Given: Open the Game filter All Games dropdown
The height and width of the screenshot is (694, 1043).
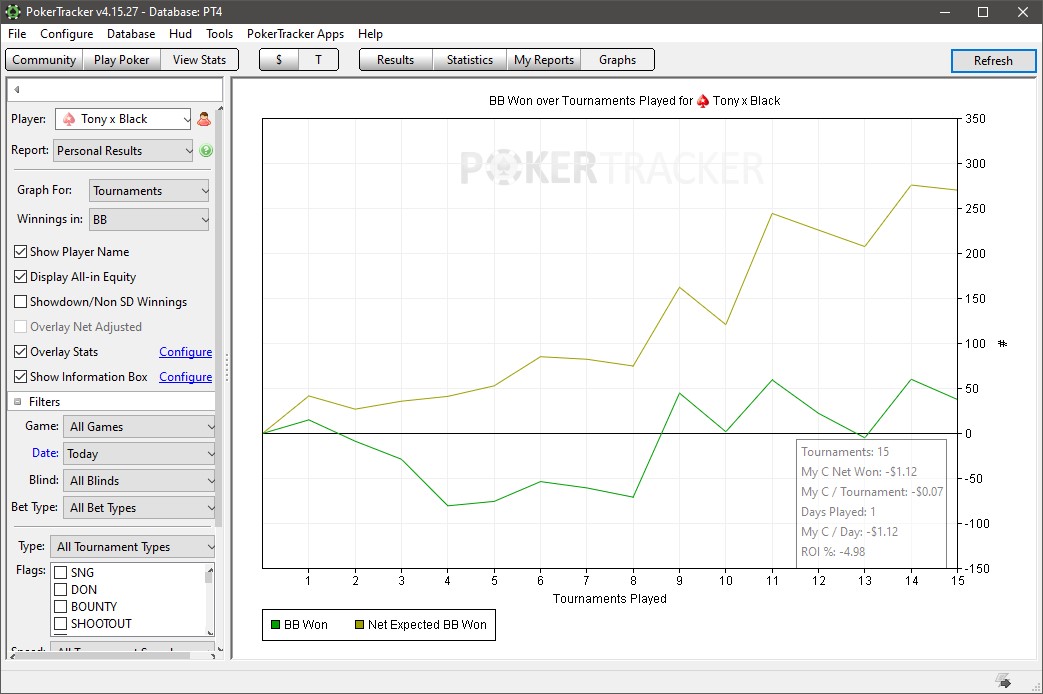Looking at the screenshot, I should pyautogui.click(x=140, y=427).
